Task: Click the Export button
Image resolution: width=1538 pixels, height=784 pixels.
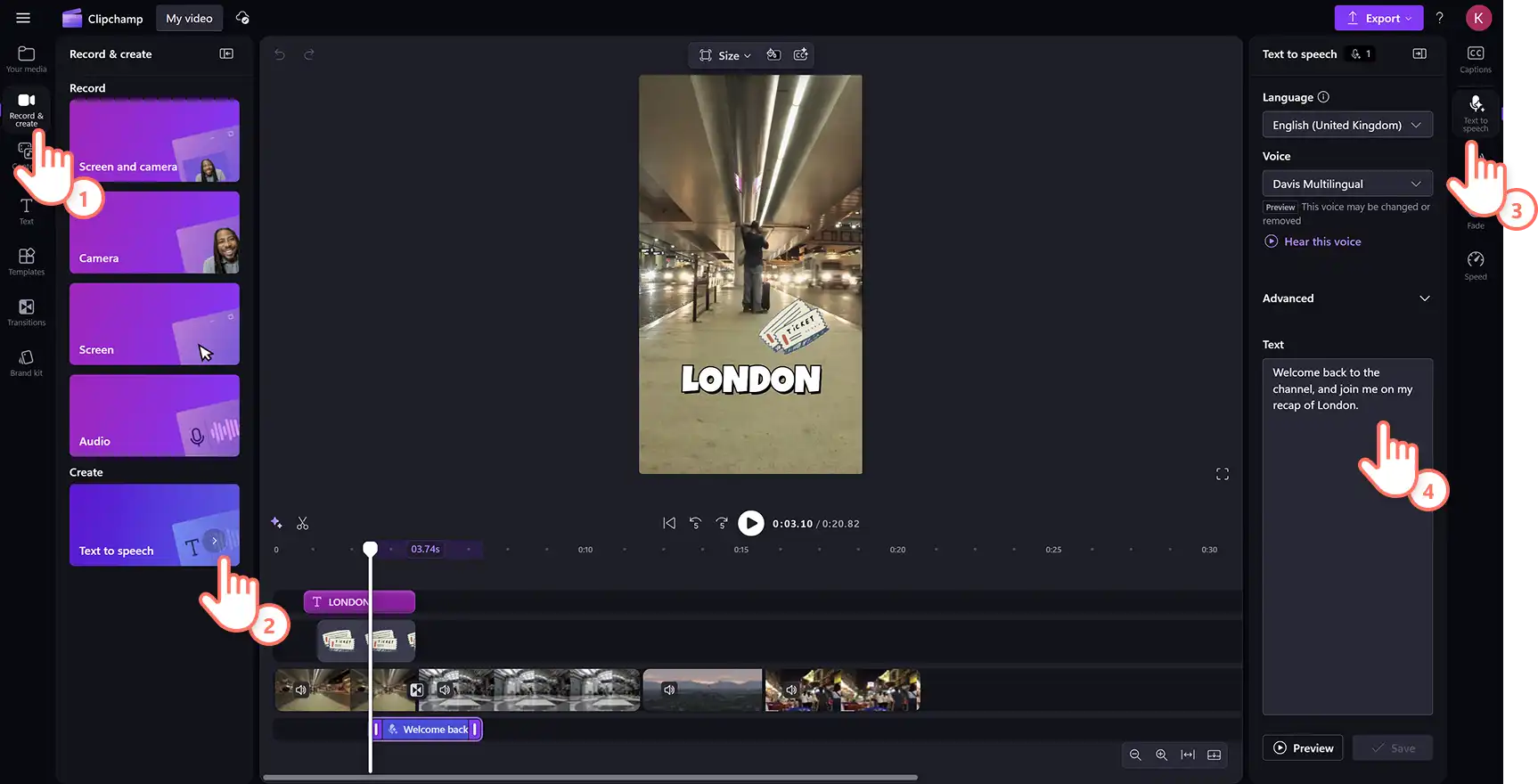Action: coord(1378,18)
